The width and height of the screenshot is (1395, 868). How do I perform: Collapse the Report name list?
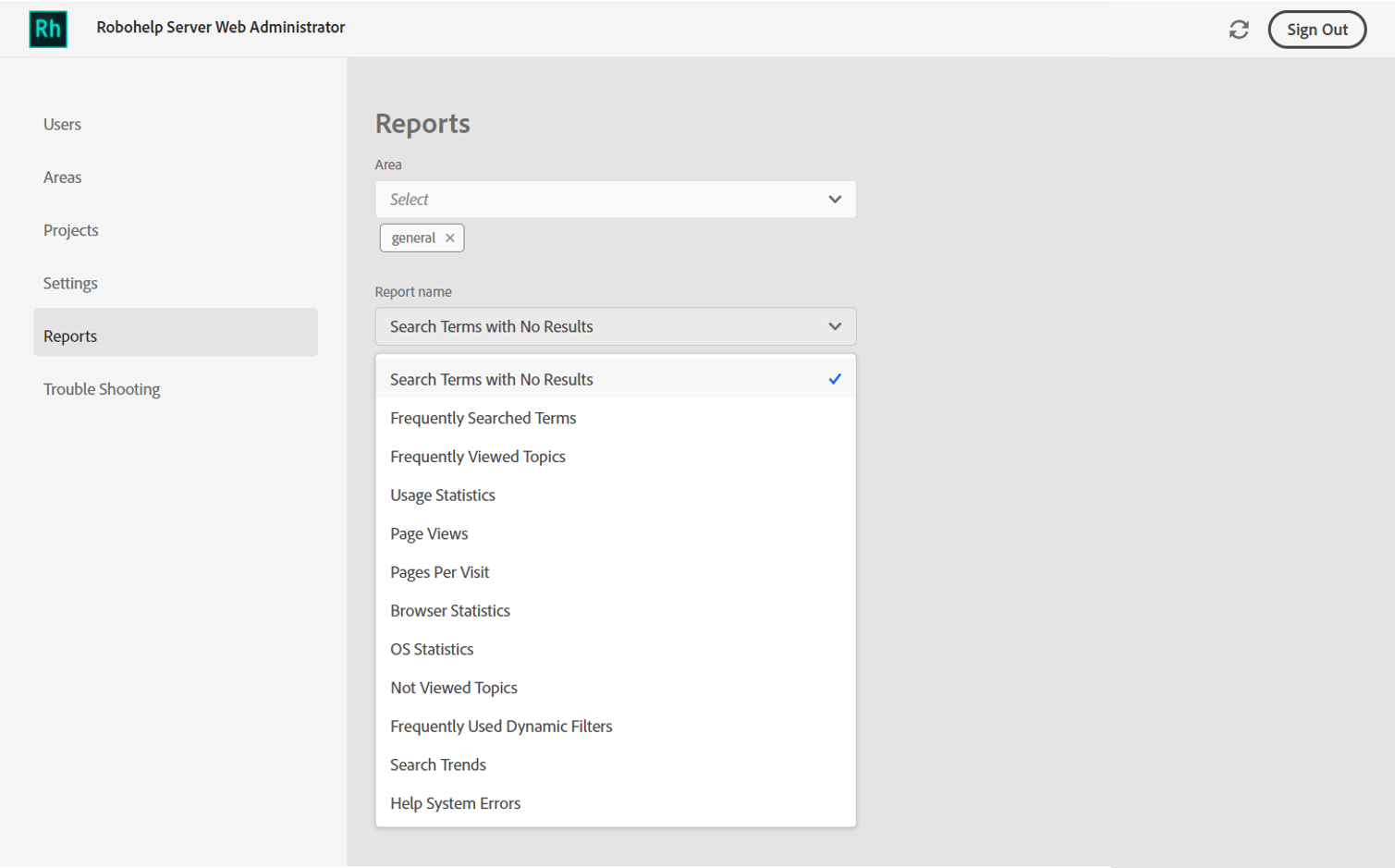click(x=833, y=326)
